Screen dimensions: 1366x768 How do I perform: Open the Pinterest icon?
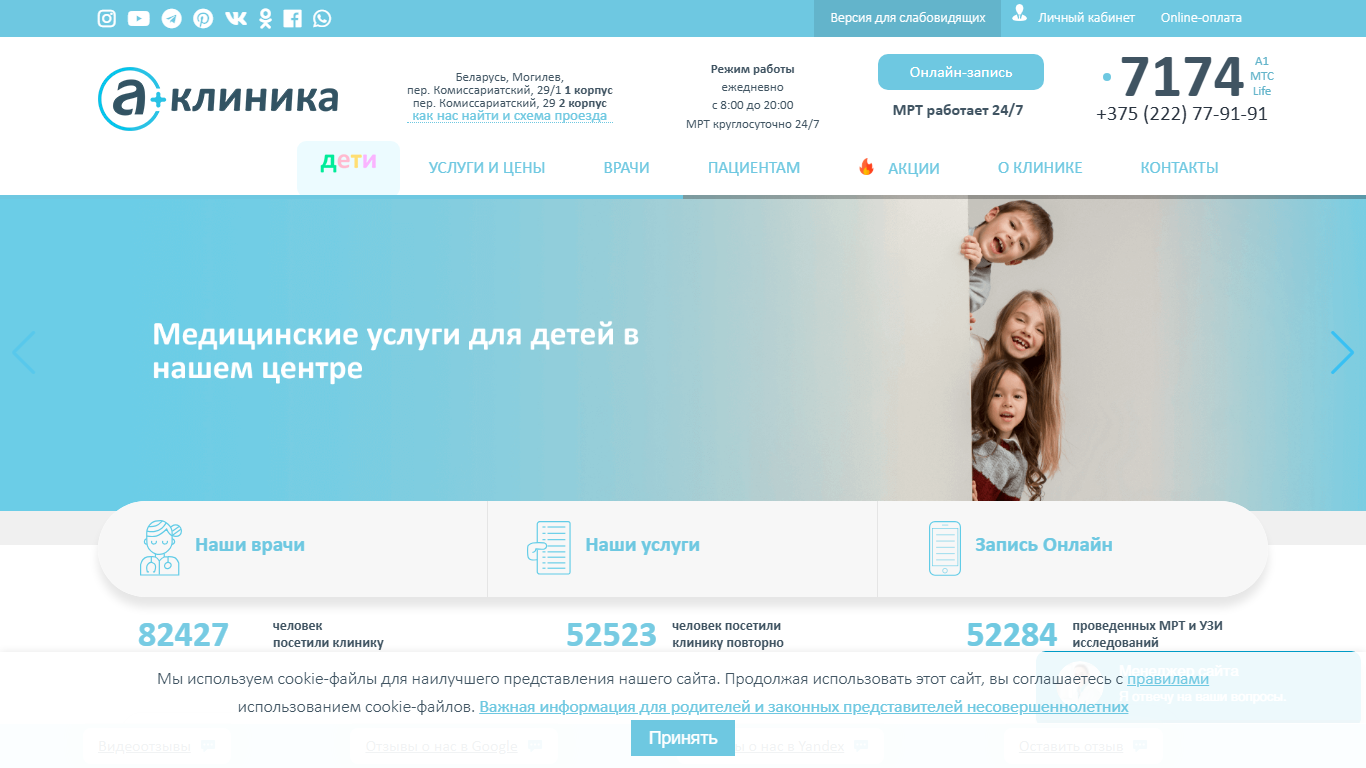tap(203, 18)
